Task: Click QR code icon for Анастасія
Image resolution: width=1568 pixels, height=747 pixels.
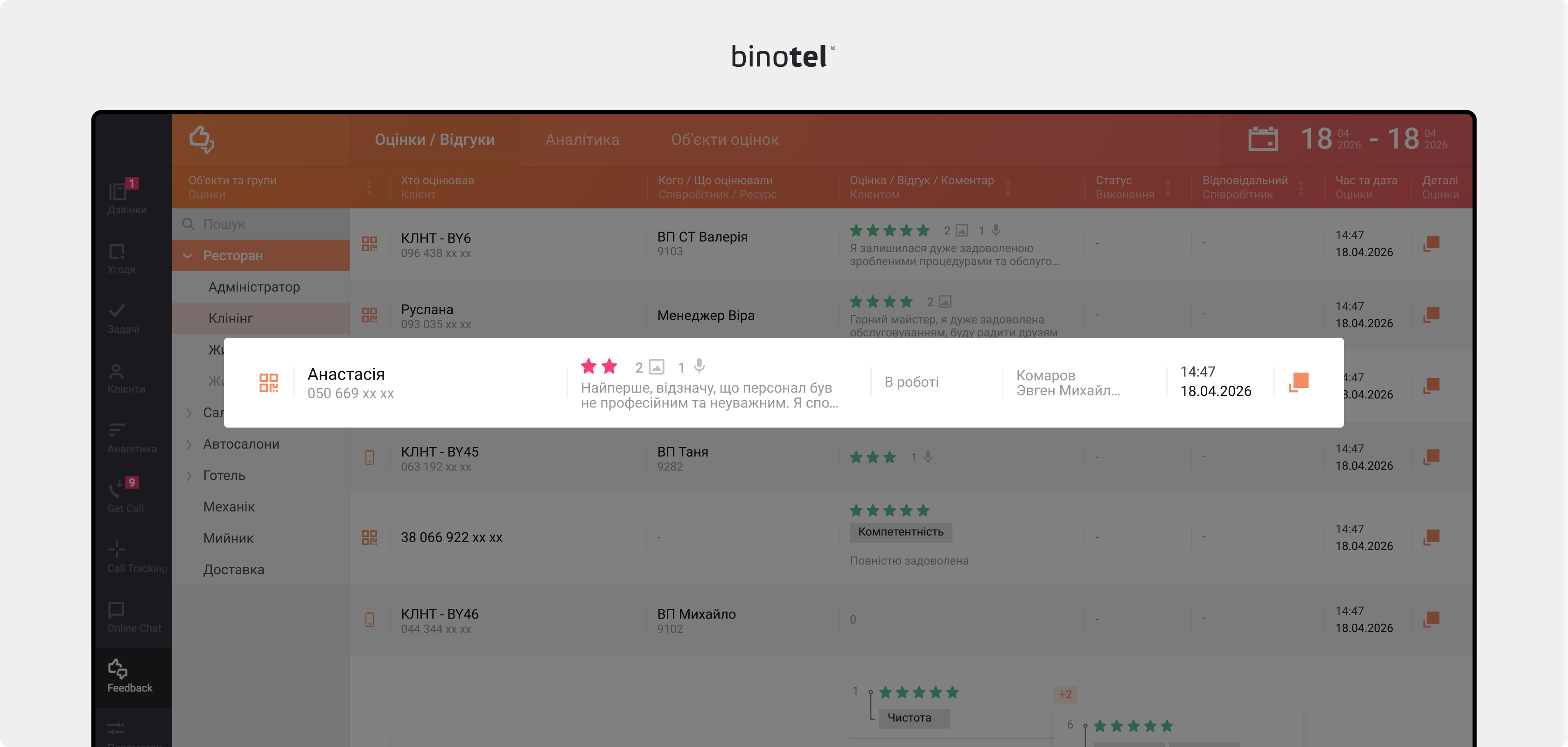Action: (x=268, y=382)
